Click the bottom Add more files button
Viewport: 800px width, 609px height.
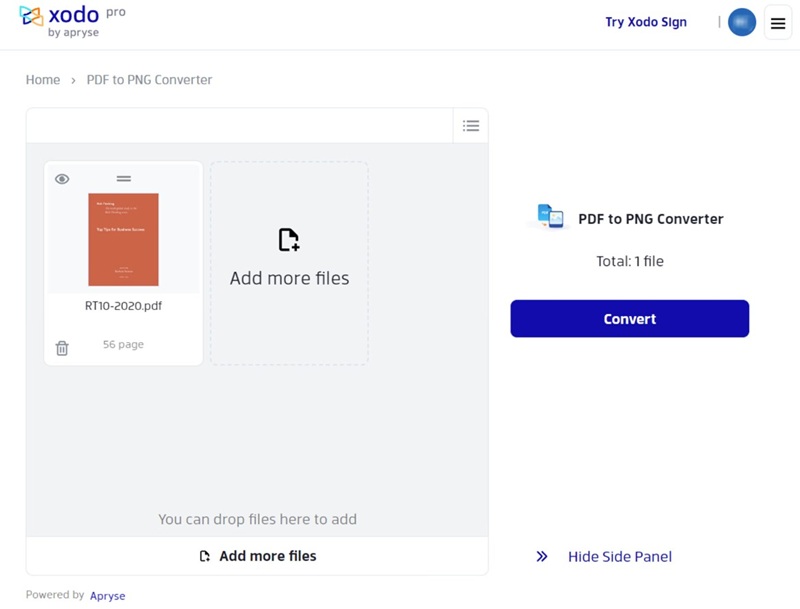pyautogui.click(x=257, y=556)
